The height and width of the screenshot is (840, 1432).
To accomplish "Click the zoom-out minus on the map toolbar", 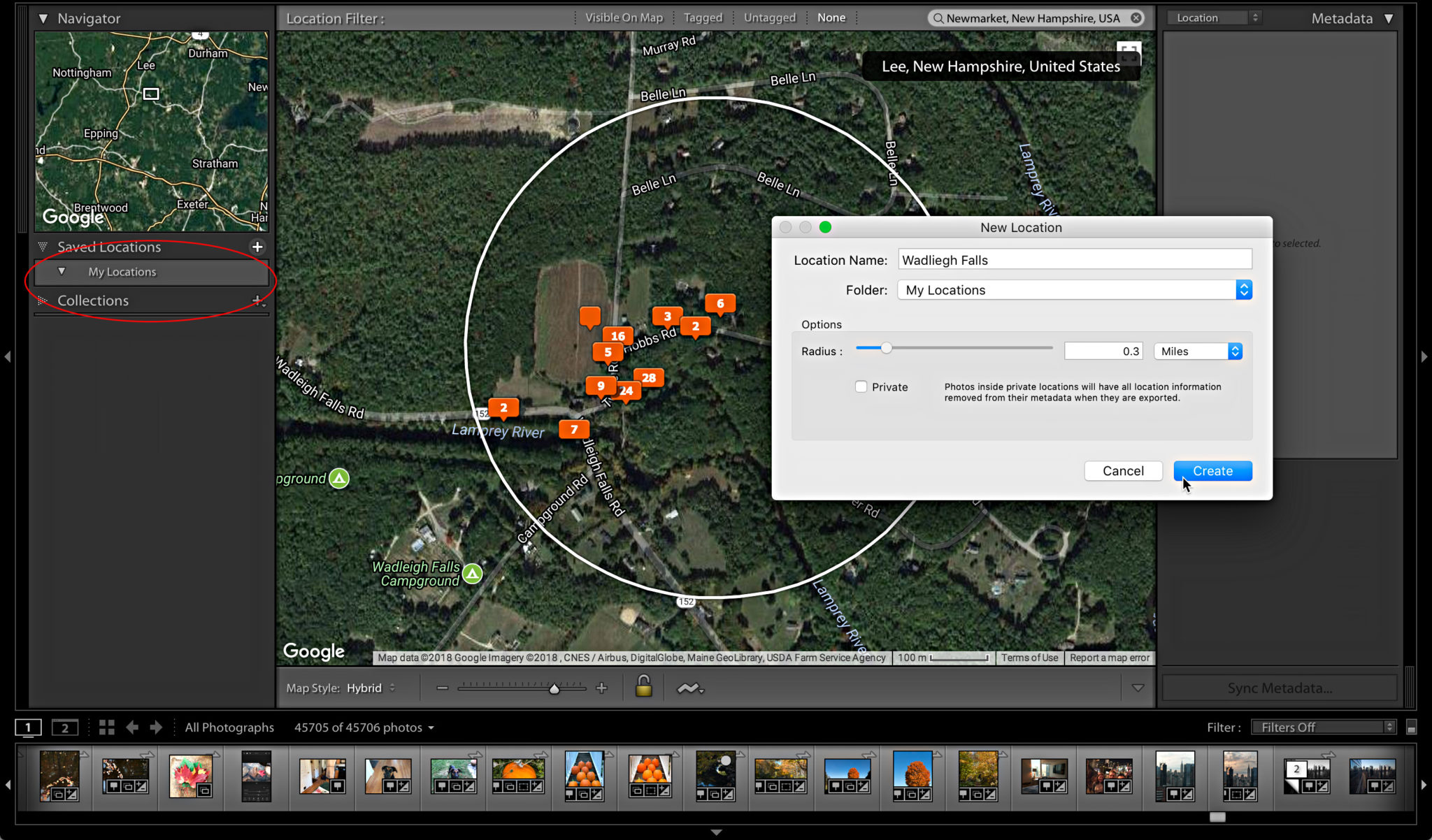I will 441,687.
